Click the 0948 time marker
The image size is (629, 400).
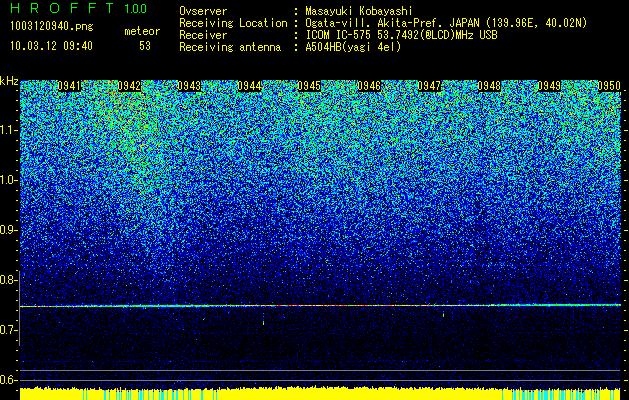pyautogui.click(x=489, y=86)
